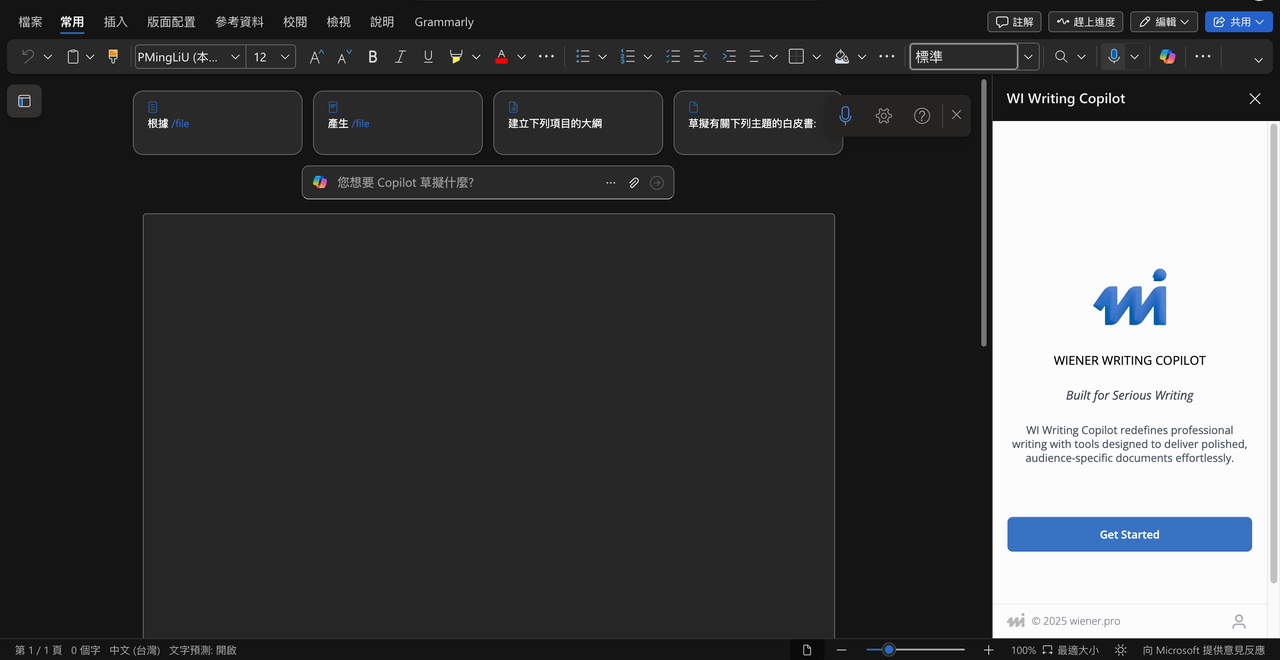This screenshot has height=660, width=1280.
Task: Increase font size with the larger A icon
Action: (x=316, y=57)
